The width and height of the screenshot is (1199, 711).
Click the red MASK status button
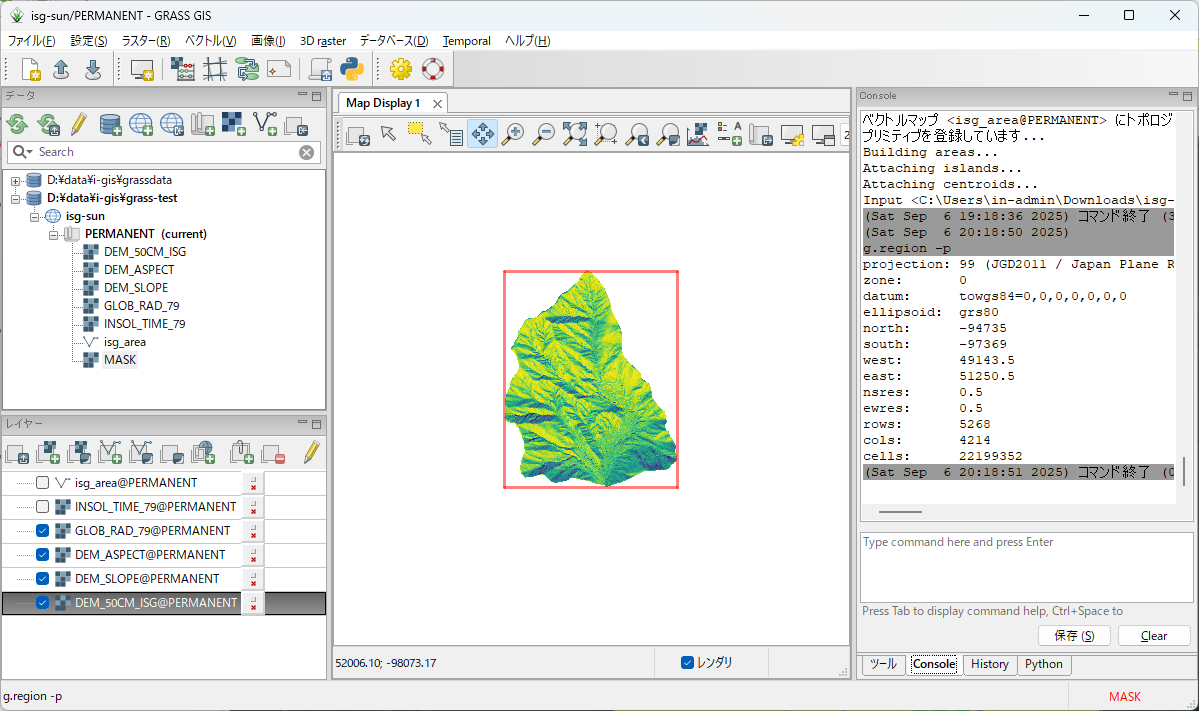tap(1125, 696)
